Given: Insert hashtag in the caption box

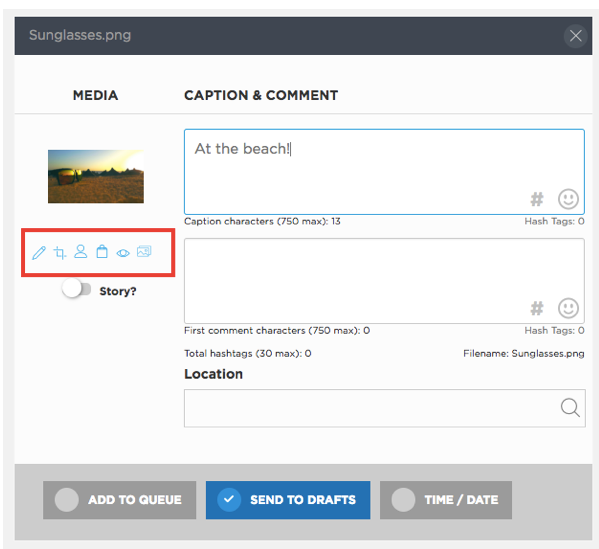Looking at the screenshot, I should tap(537, 199).
